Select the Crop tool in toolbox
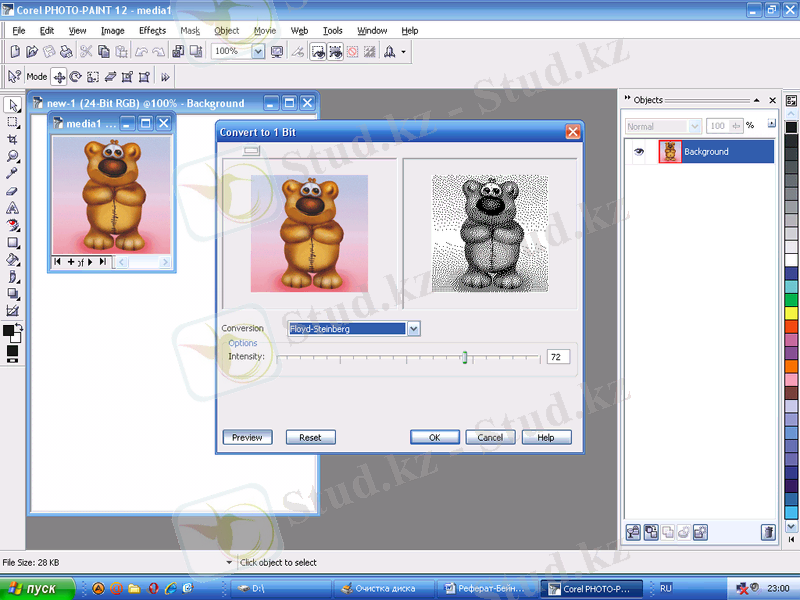The width and height of the screenshot is (800, 600). coord(13,139)
